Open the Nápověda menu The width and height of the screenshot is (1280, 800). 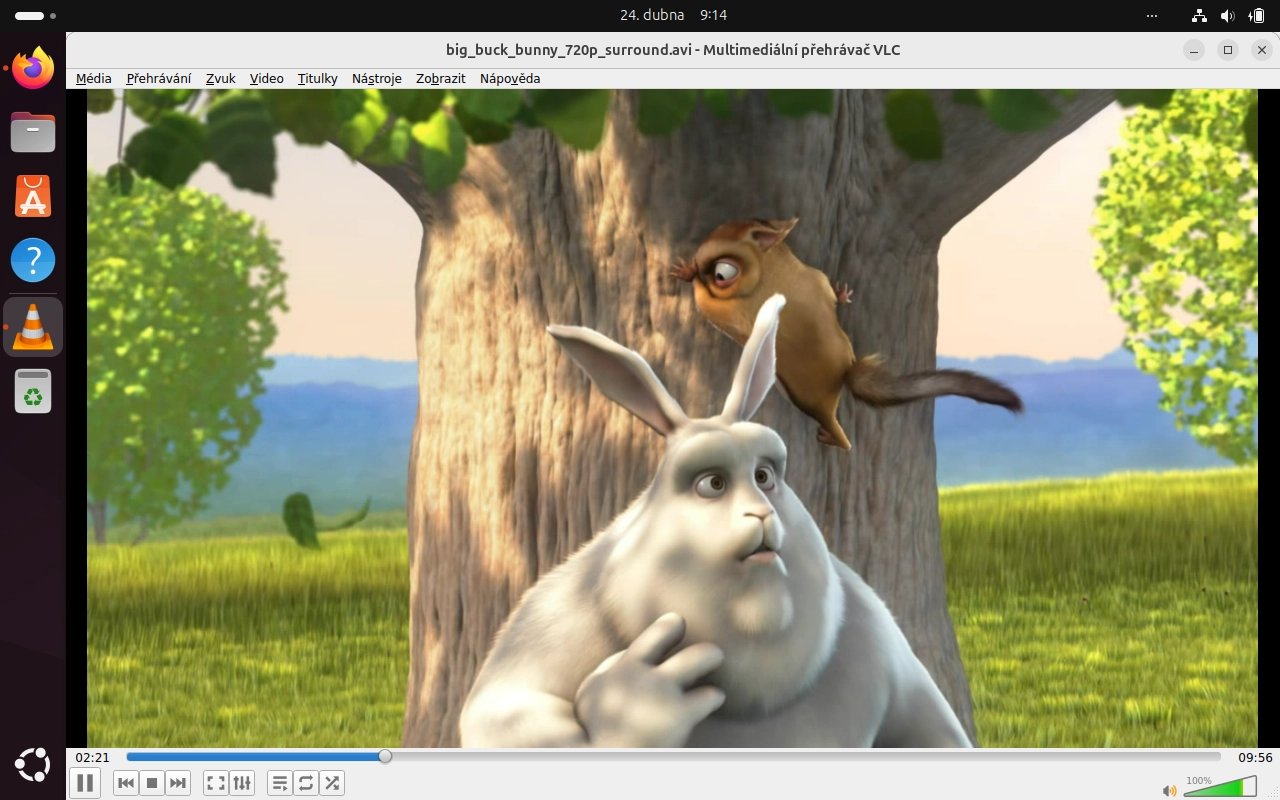pos(510,78)
